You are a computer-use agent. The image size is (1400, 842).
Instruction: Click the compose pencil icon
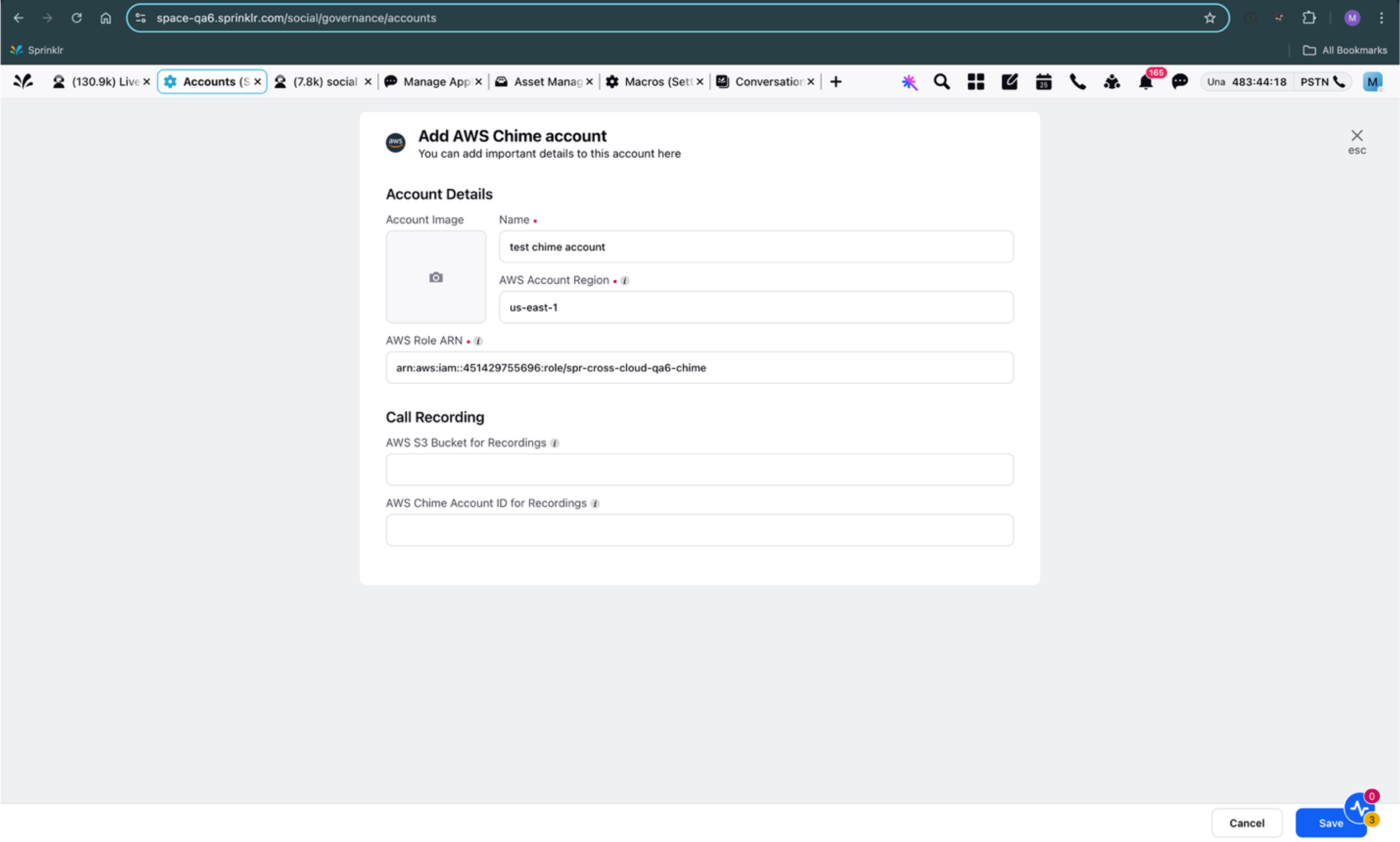[x=1010, y=82]
